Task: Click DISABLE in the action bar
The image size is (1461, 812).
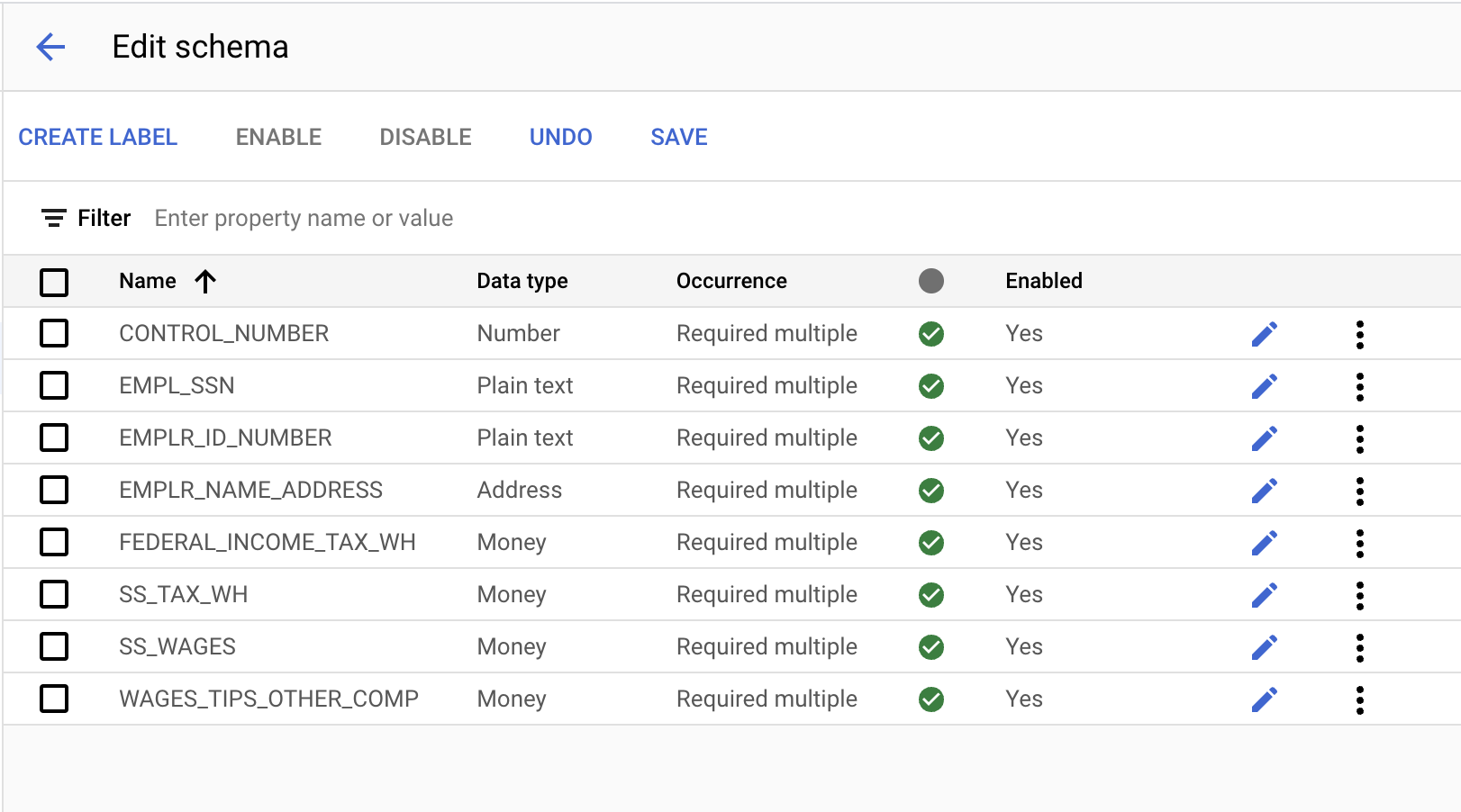Action: coord(424,137)
